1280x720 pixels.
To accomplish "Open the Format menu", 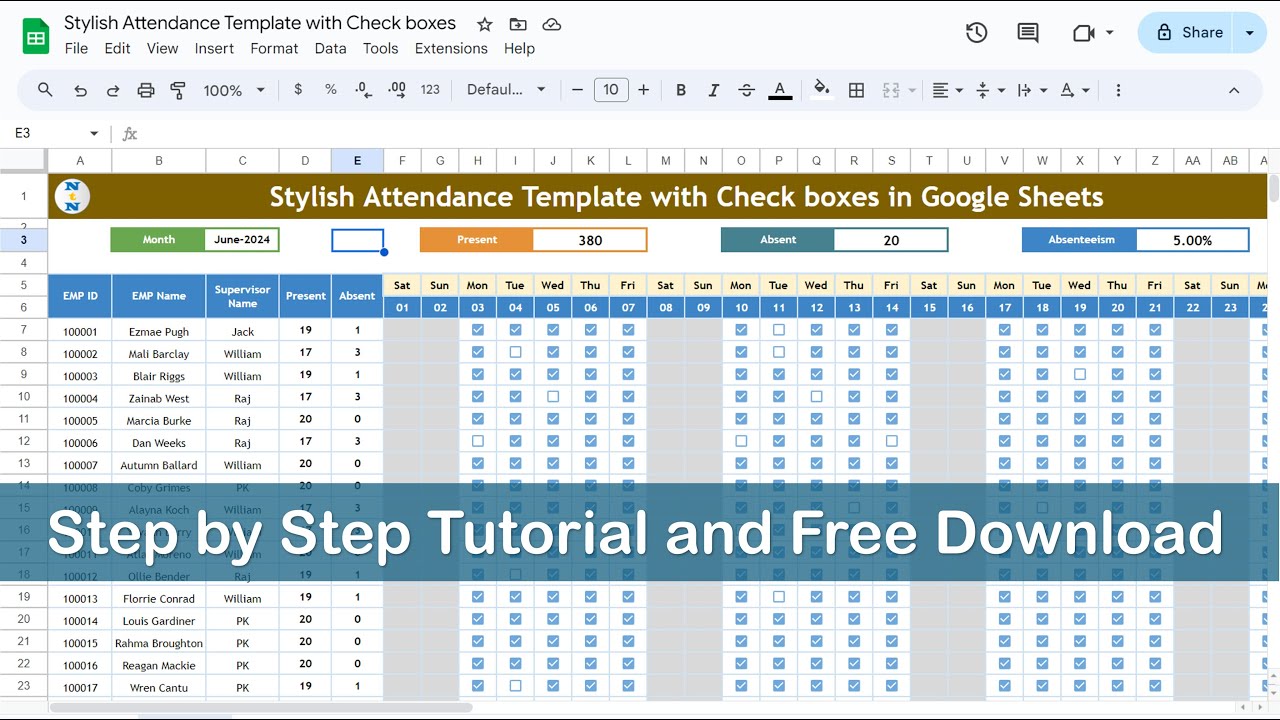I will (x=274, y=48).
